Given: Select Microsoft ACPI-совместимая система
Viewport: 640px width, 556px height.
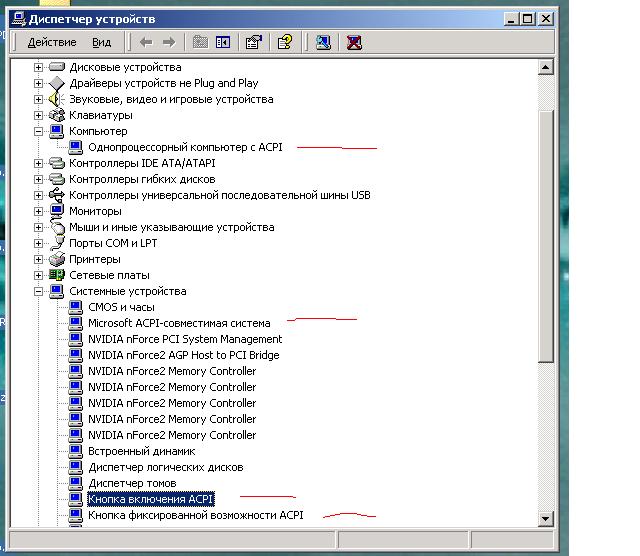Looking at the screenshot, I should 179,323.
